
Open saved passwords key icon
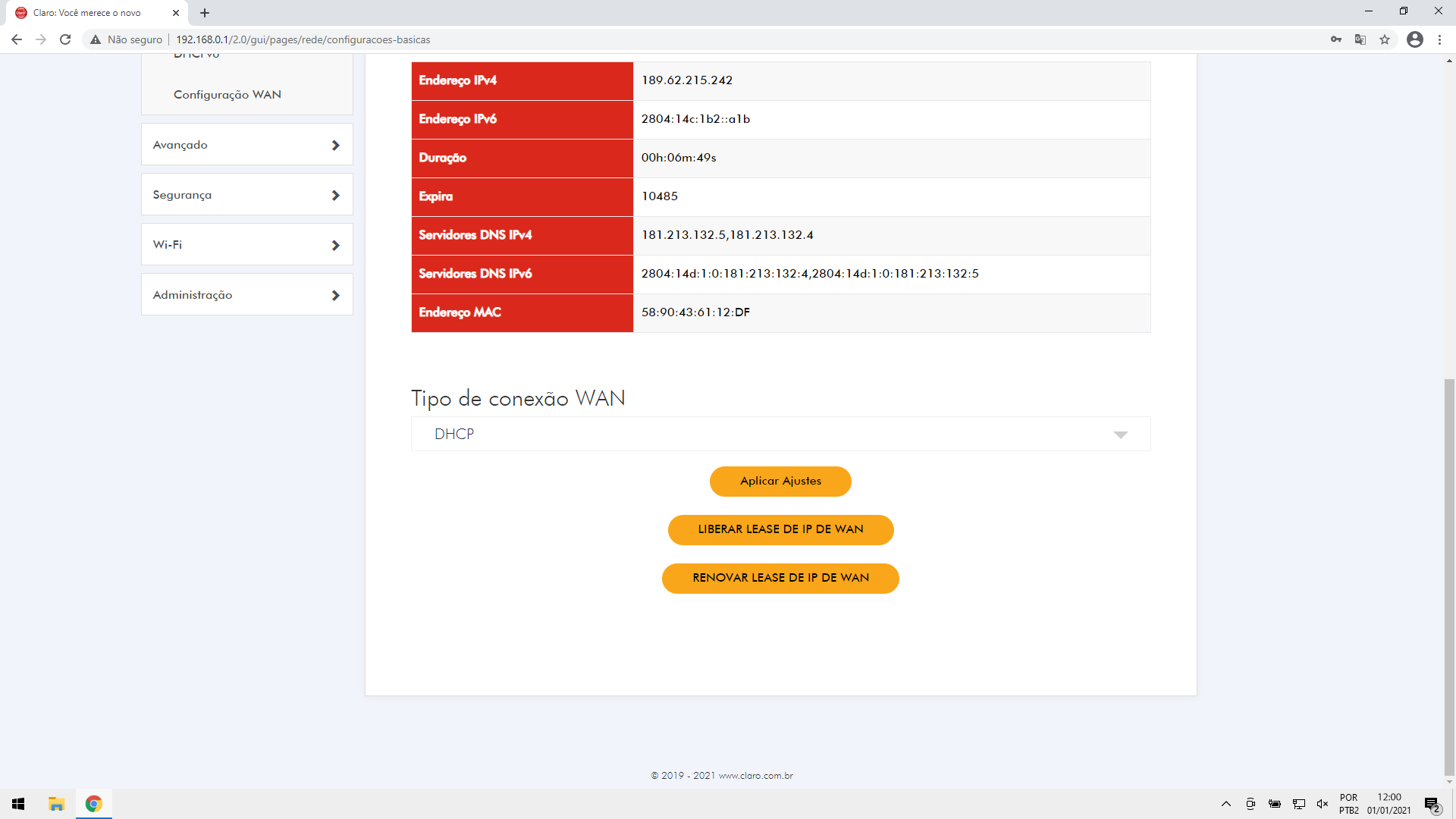click(x=1336, y=39)
